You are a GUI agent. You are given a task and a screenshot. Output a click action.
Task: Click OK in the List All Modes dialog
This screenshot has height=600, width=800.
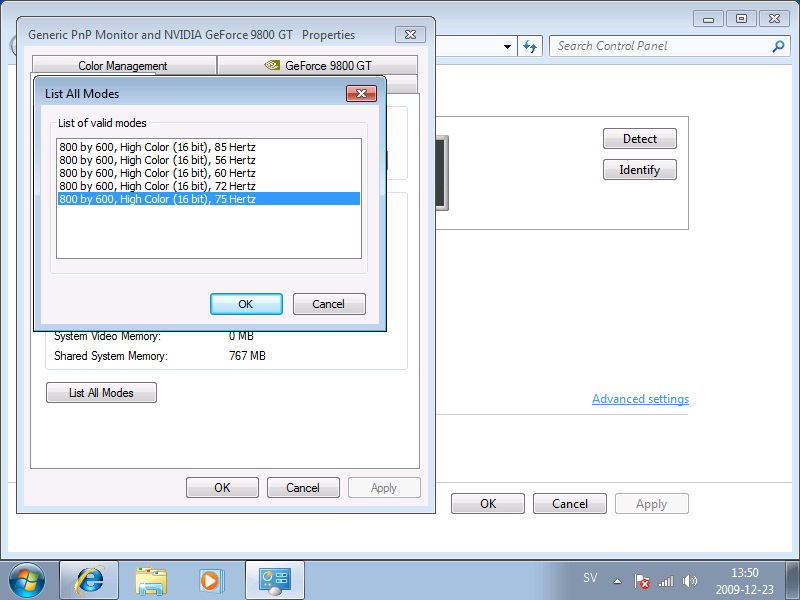click(x=246, y=304)
